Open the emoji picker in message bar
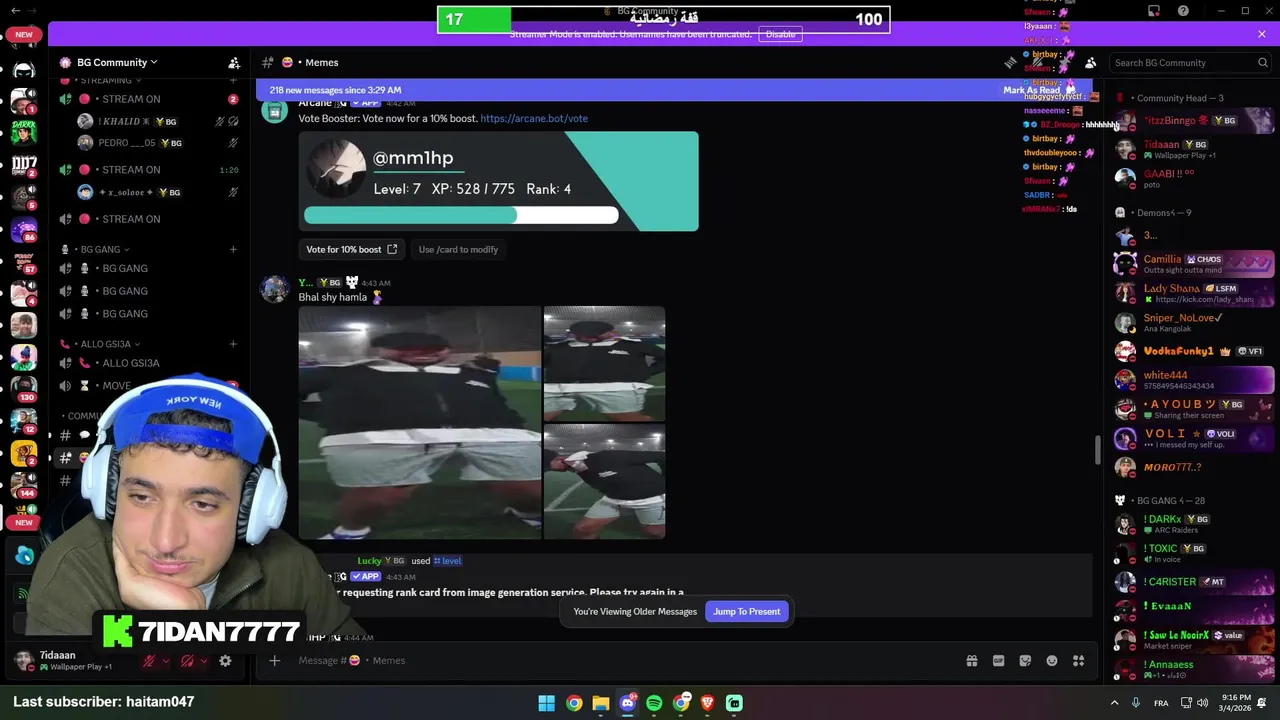The image size is (1280, 720). pos(1052,660)
